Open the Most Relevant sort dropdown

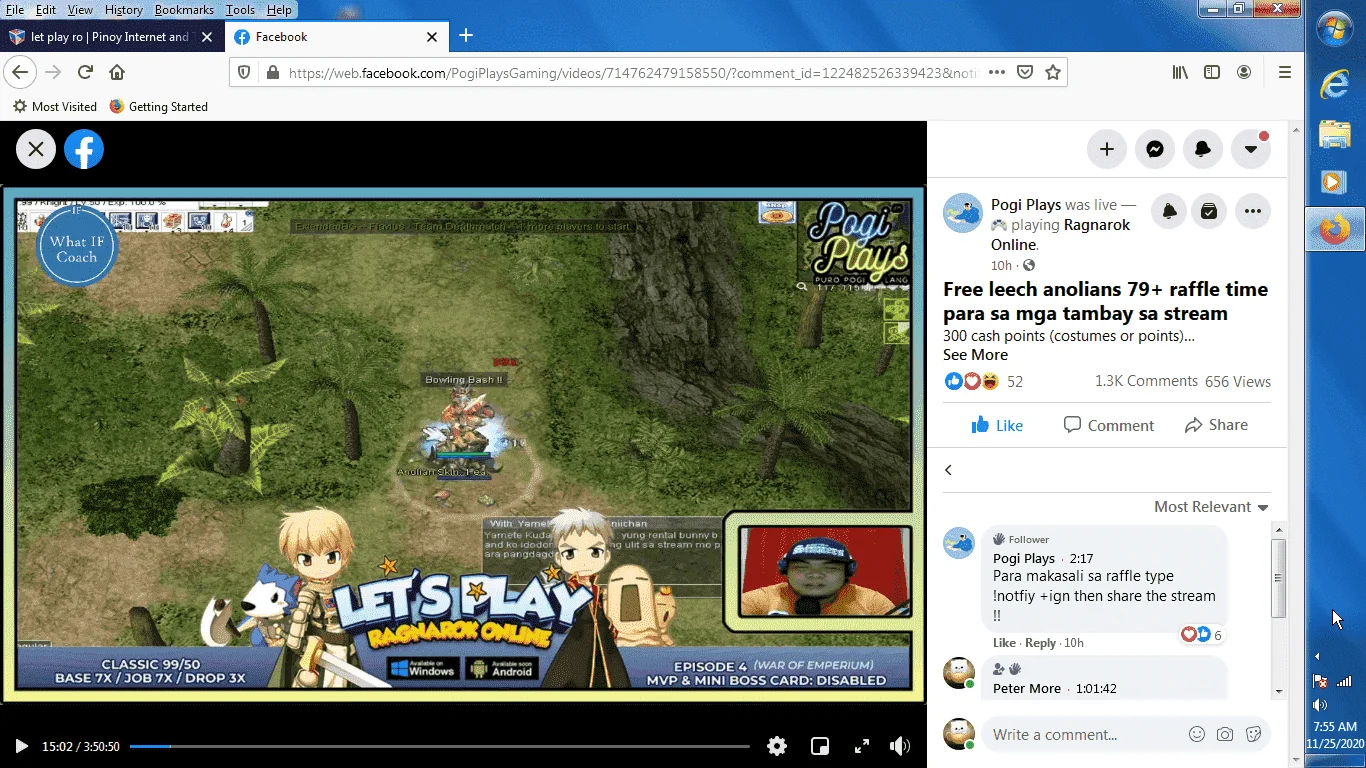[x=1211, y=507]
